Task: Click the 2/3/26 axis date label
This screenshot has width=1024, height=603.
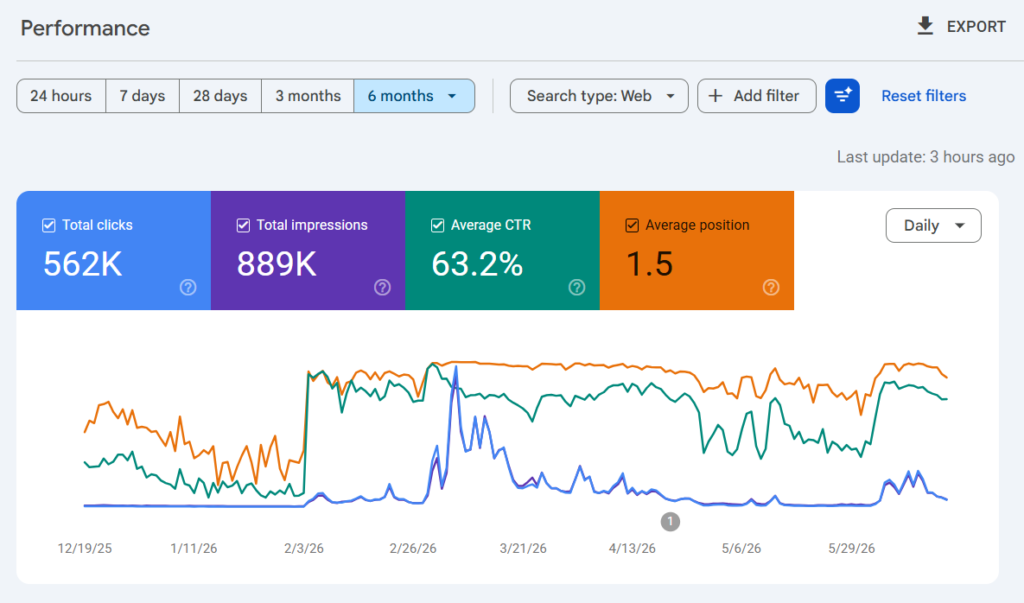Action: [304, 548]
